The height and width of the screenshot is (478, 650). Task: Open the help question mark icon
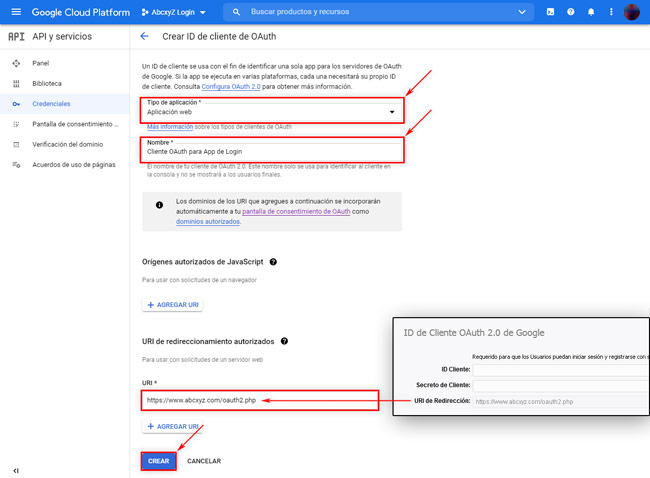click(x=571, y=12)
